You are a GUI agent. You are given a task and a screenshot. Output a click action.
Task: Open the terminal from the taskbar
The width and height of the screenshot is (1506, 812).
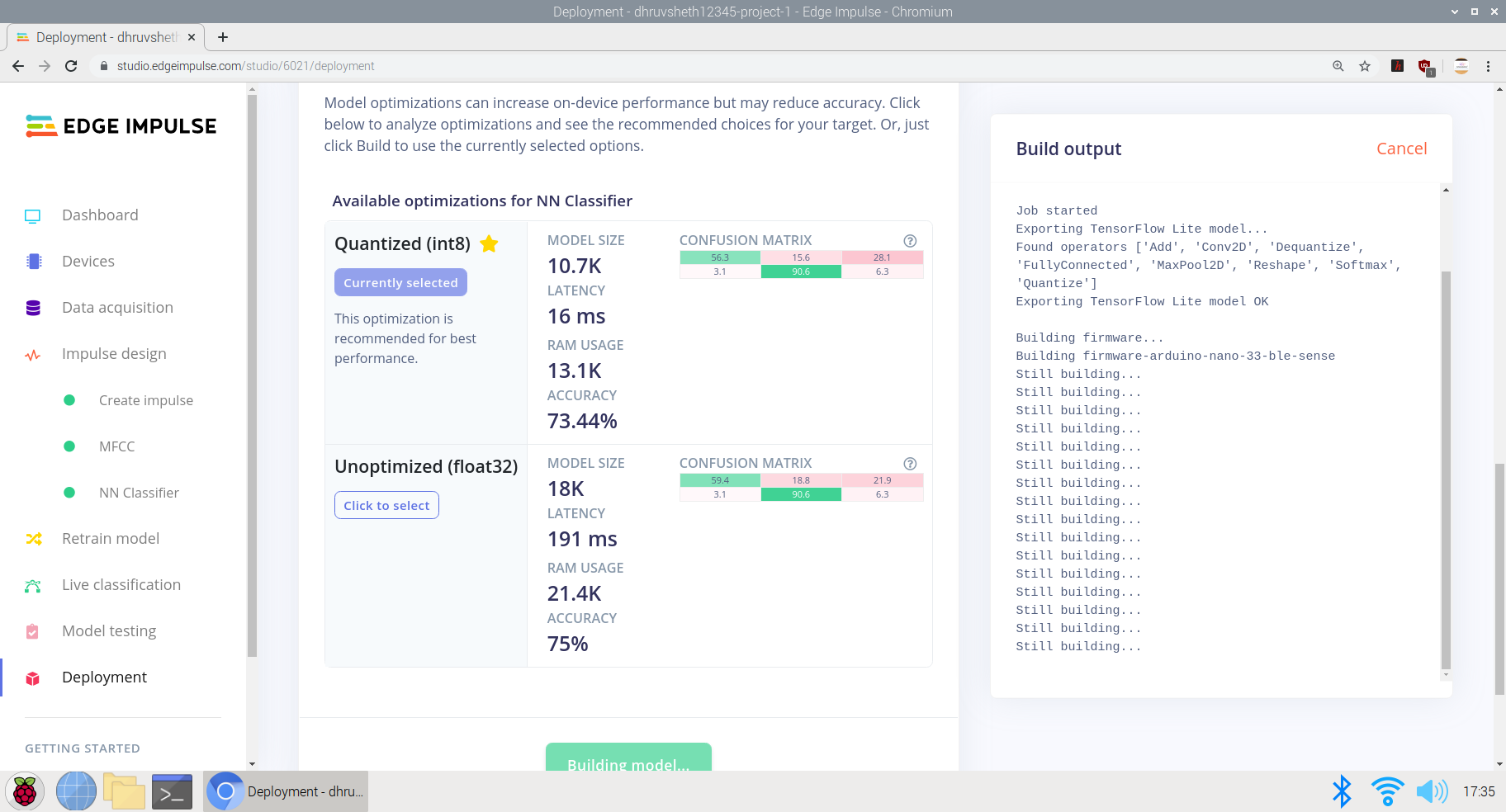pyautogui.click(x=172, y=792)
